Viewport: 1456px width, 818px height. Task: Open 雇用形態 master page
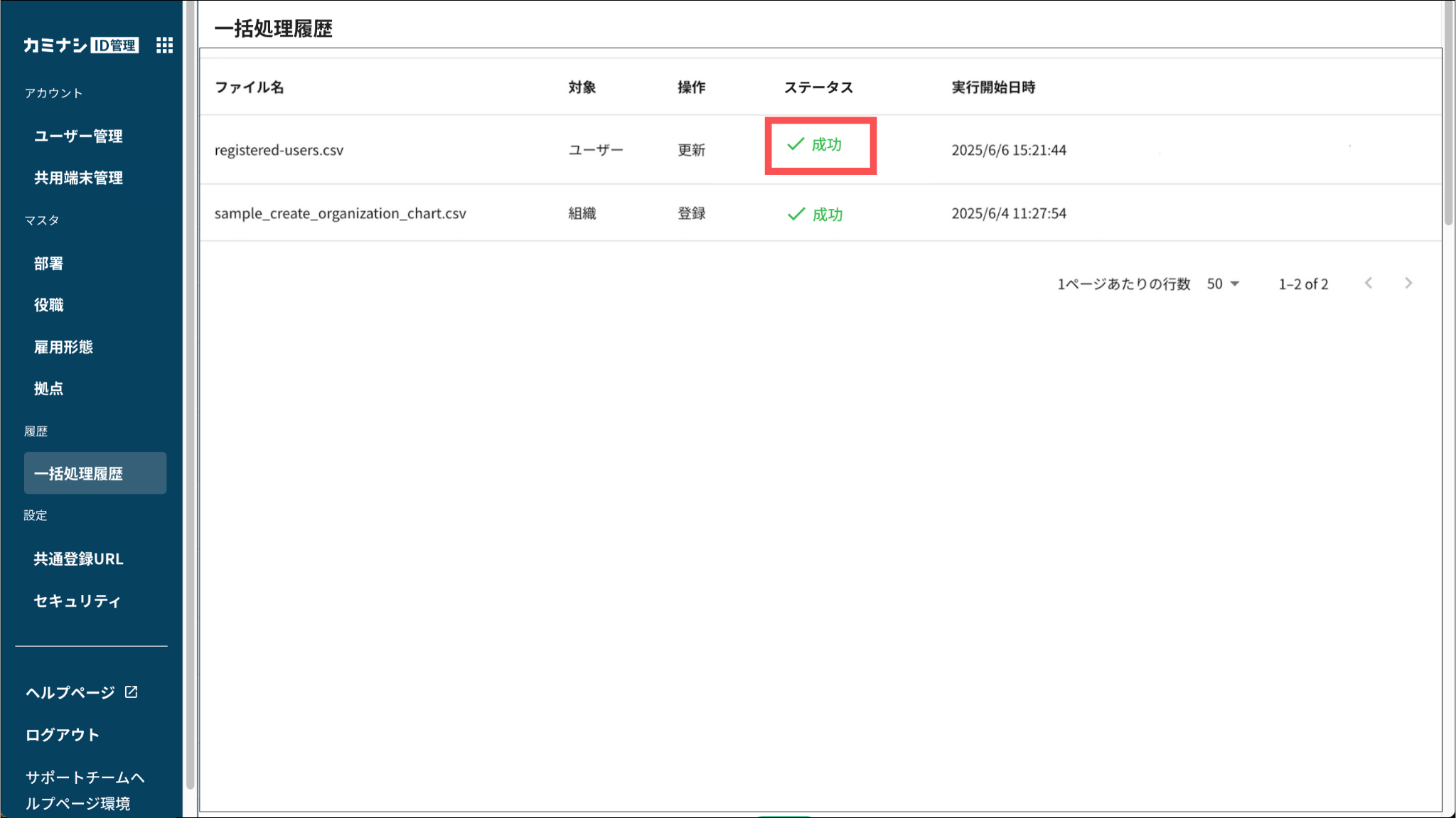(63, 347)
